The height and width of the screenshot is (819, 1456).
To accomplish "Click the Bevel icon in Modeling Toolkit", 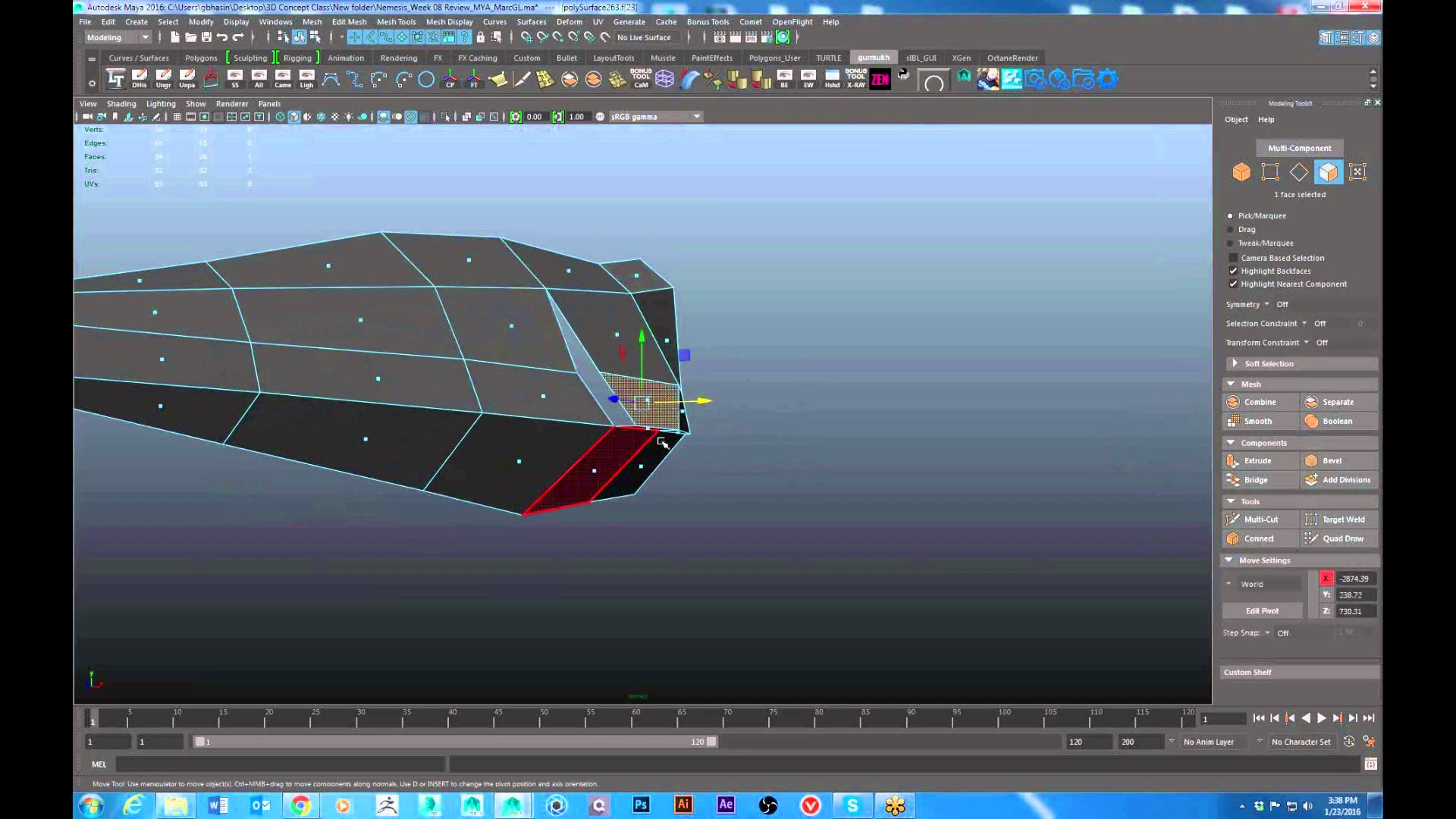I will point(1312,460).
